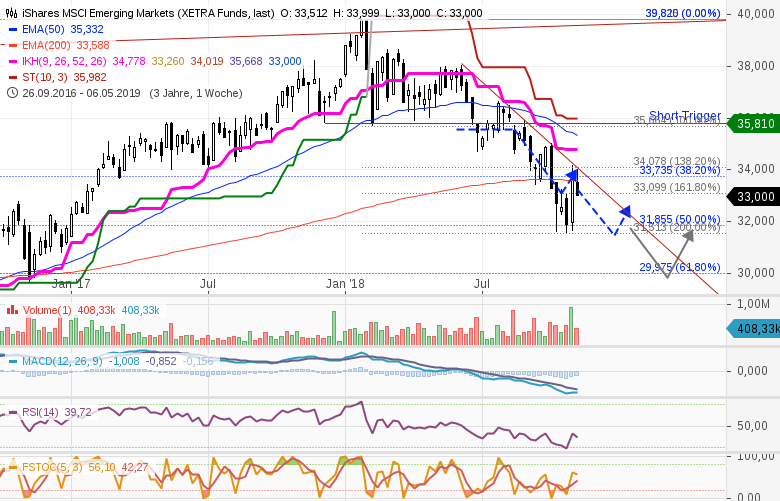Click the blue 408,33k volume tag on the axis
The image size is (780, 501).
(753, 329)
